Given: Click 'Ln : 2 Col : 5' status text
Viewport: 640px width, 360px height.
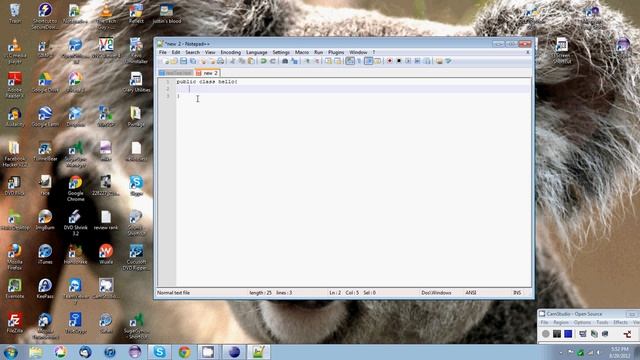Looking at the screenshot, I should (x=344, y=293).
